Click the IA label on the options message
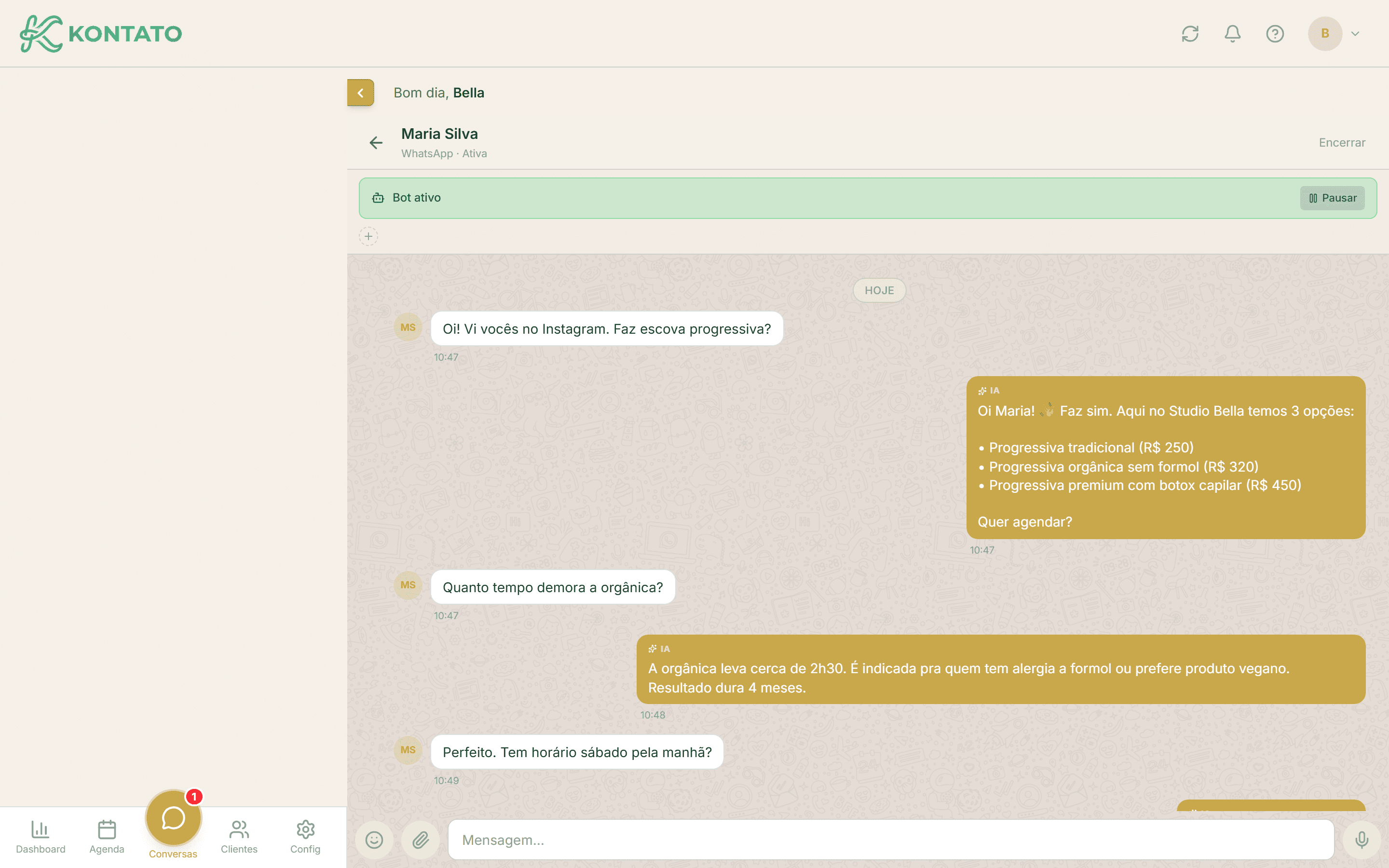 (x=989, y=391)
